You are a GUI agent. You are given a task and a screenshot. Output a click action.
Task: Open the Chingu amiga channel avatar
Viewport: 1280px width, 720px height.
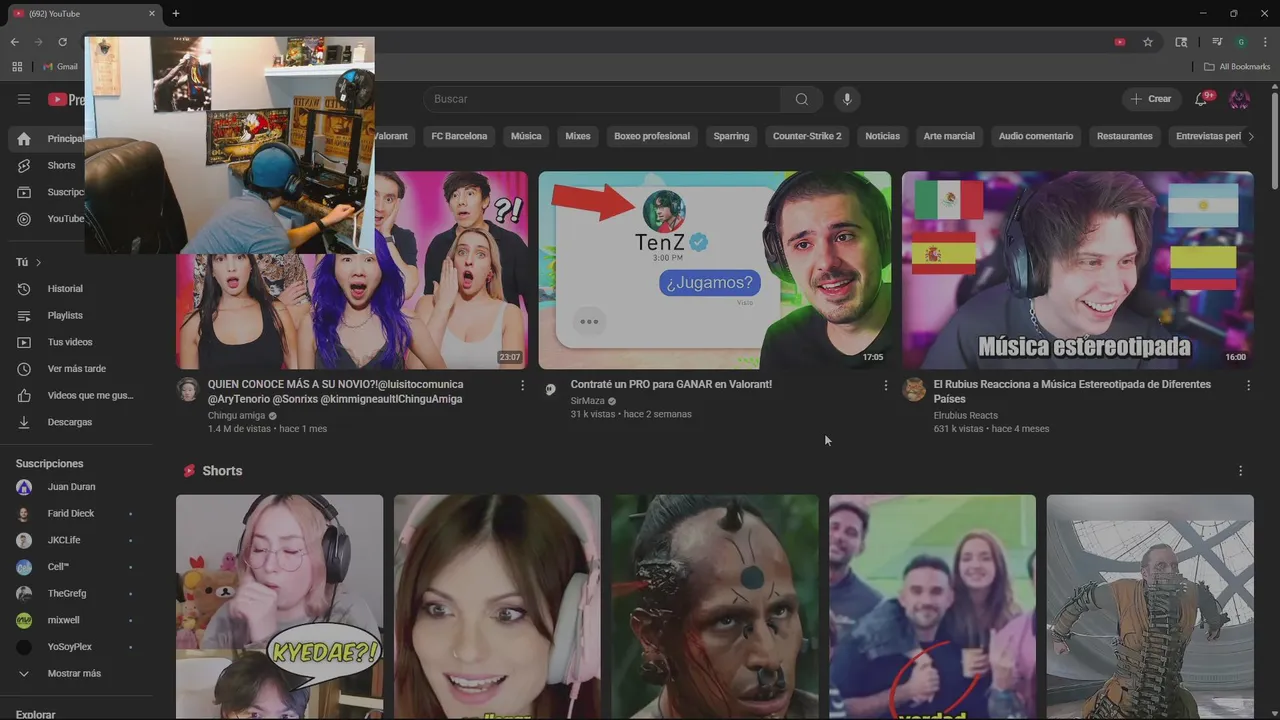pos(188,389)
